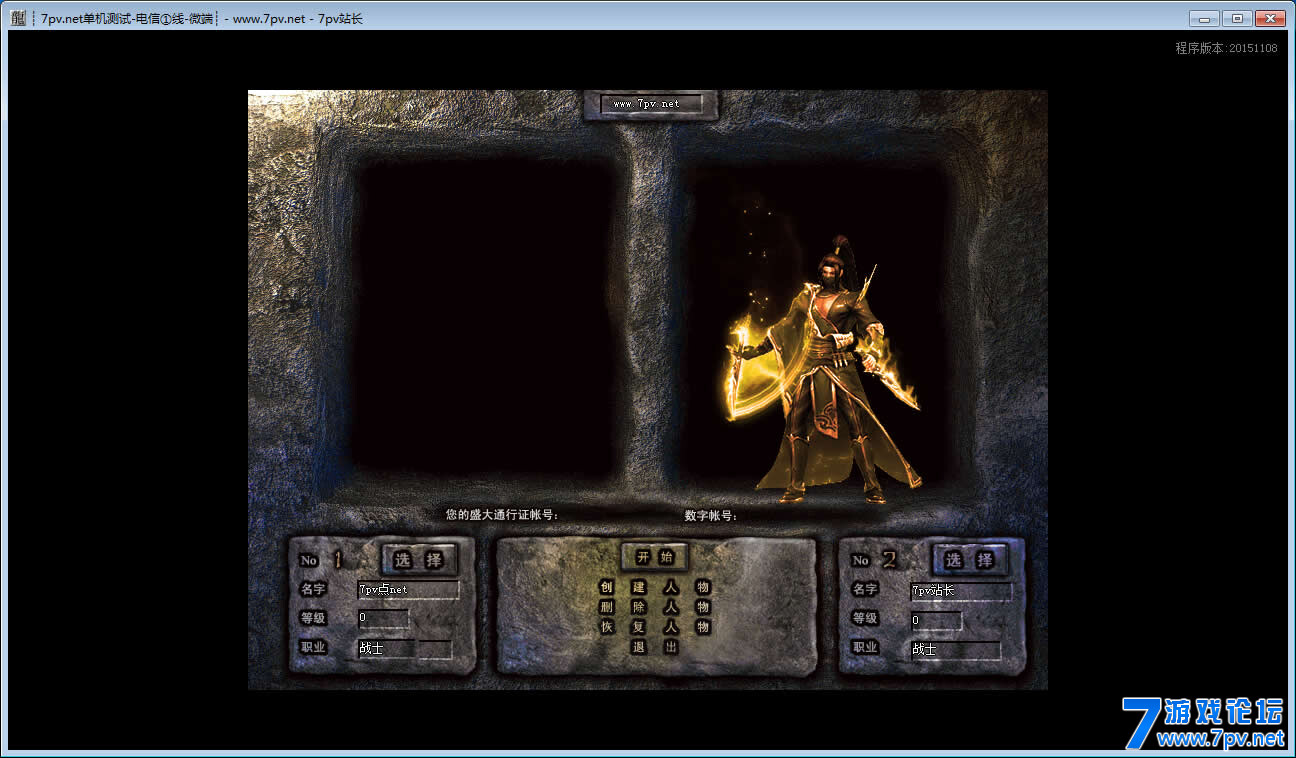The width and height of the screenshot is (1296, 758).
Task: Click the application icon in title bar
Action: pos(18,18)
